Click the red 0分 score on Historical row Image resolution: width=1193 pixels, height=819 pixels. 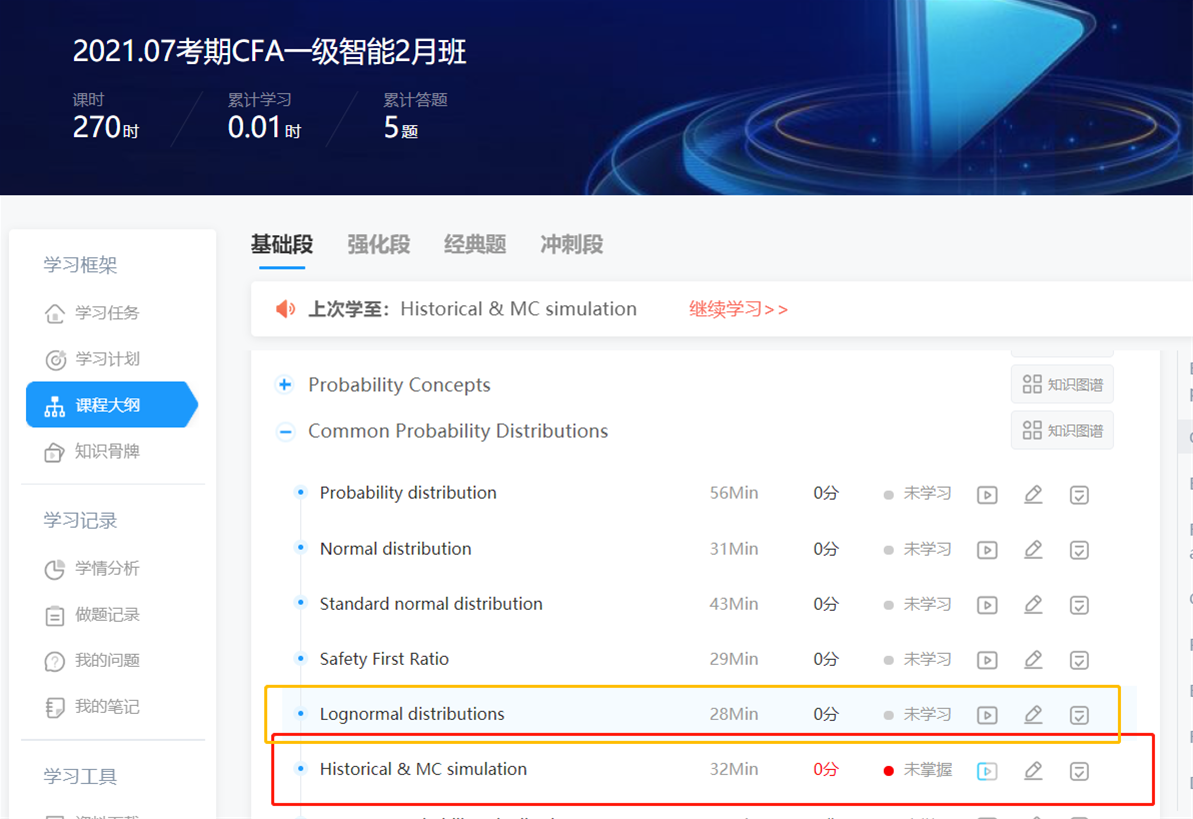826,770
